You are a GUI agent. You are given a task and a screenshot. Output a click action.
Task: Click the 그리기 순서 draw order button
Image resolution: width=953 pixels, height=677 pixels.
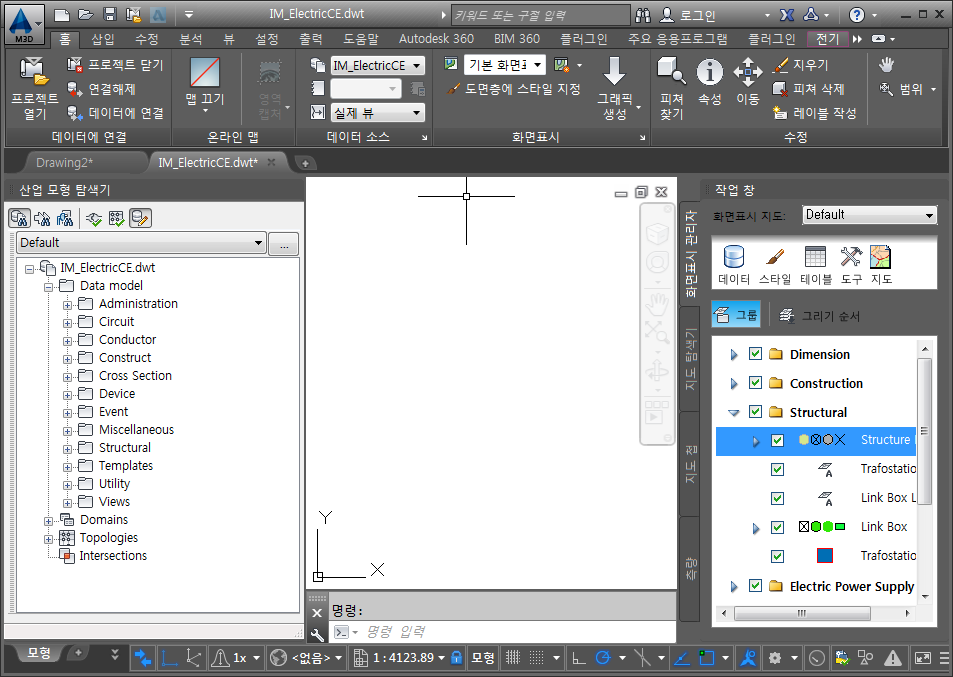coord(819,315)
